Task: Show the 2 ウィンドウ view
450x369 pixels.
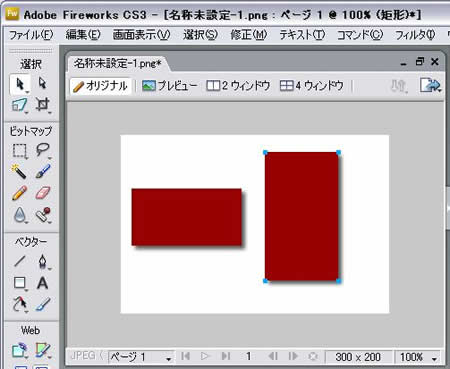Action: [238, 86]
